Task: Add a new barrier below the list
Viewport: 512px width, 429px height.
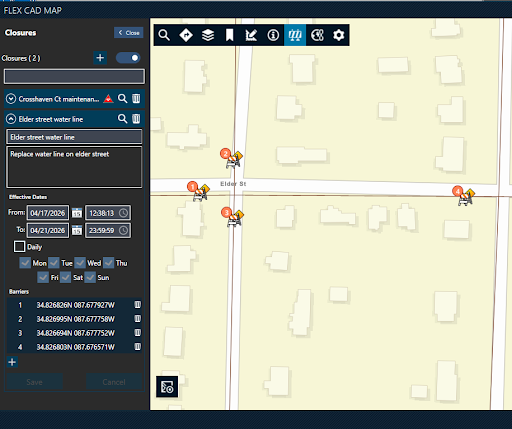Action: tap(12, 362)
